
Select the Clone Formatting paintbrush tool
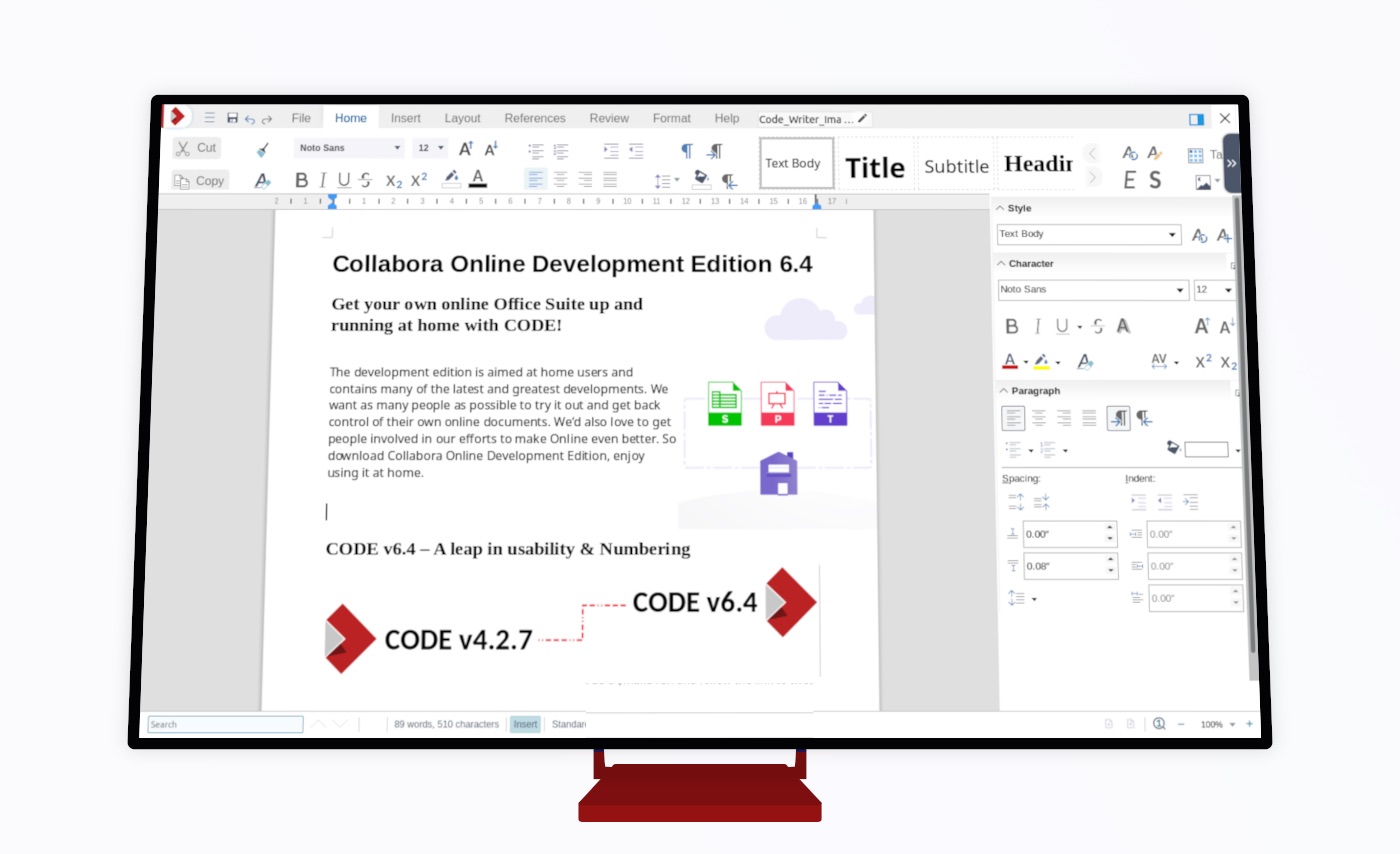(263, 149)
